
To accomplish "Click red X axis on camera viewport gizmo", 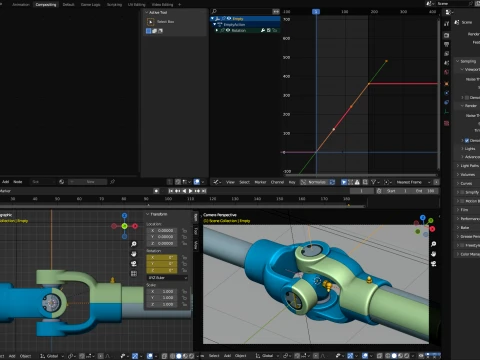I will click(x=432, y=229).
